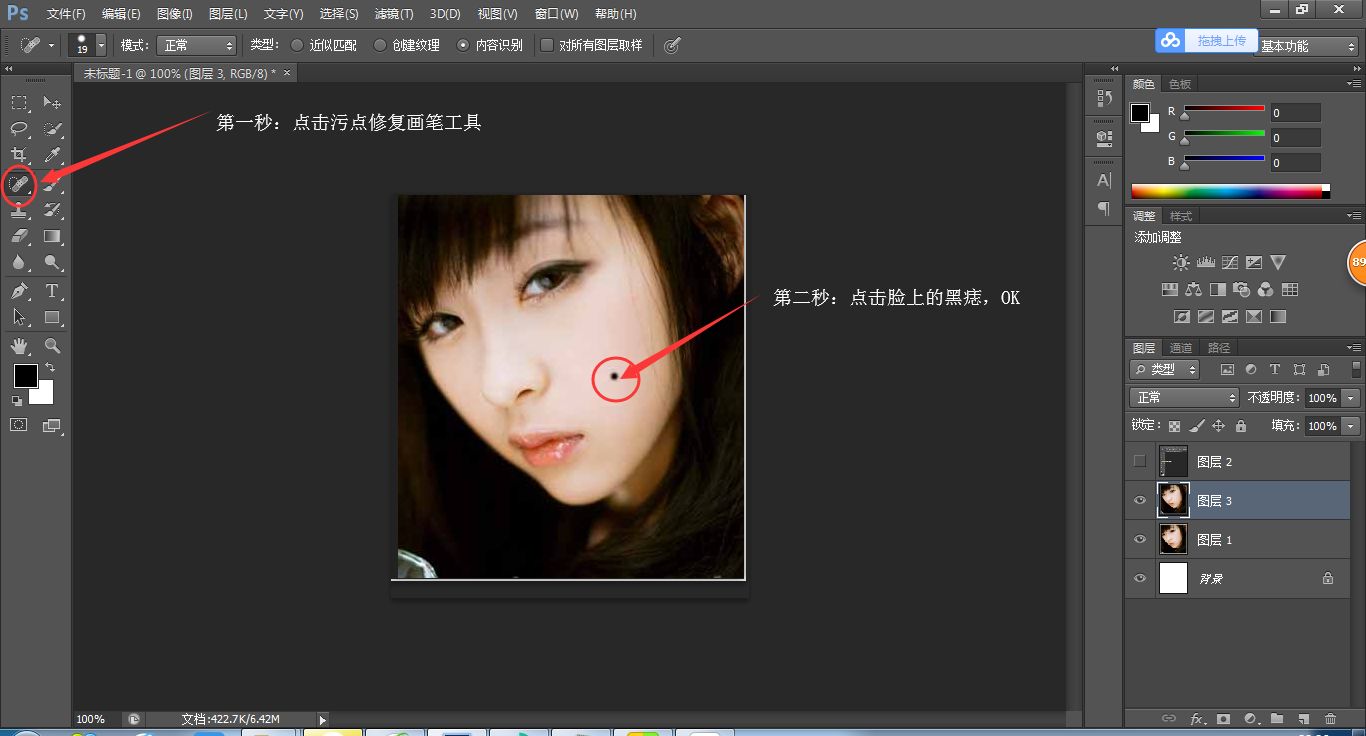
Task: Expand the 不透明度 opacity slider arrow
Action: (1351, 398)
